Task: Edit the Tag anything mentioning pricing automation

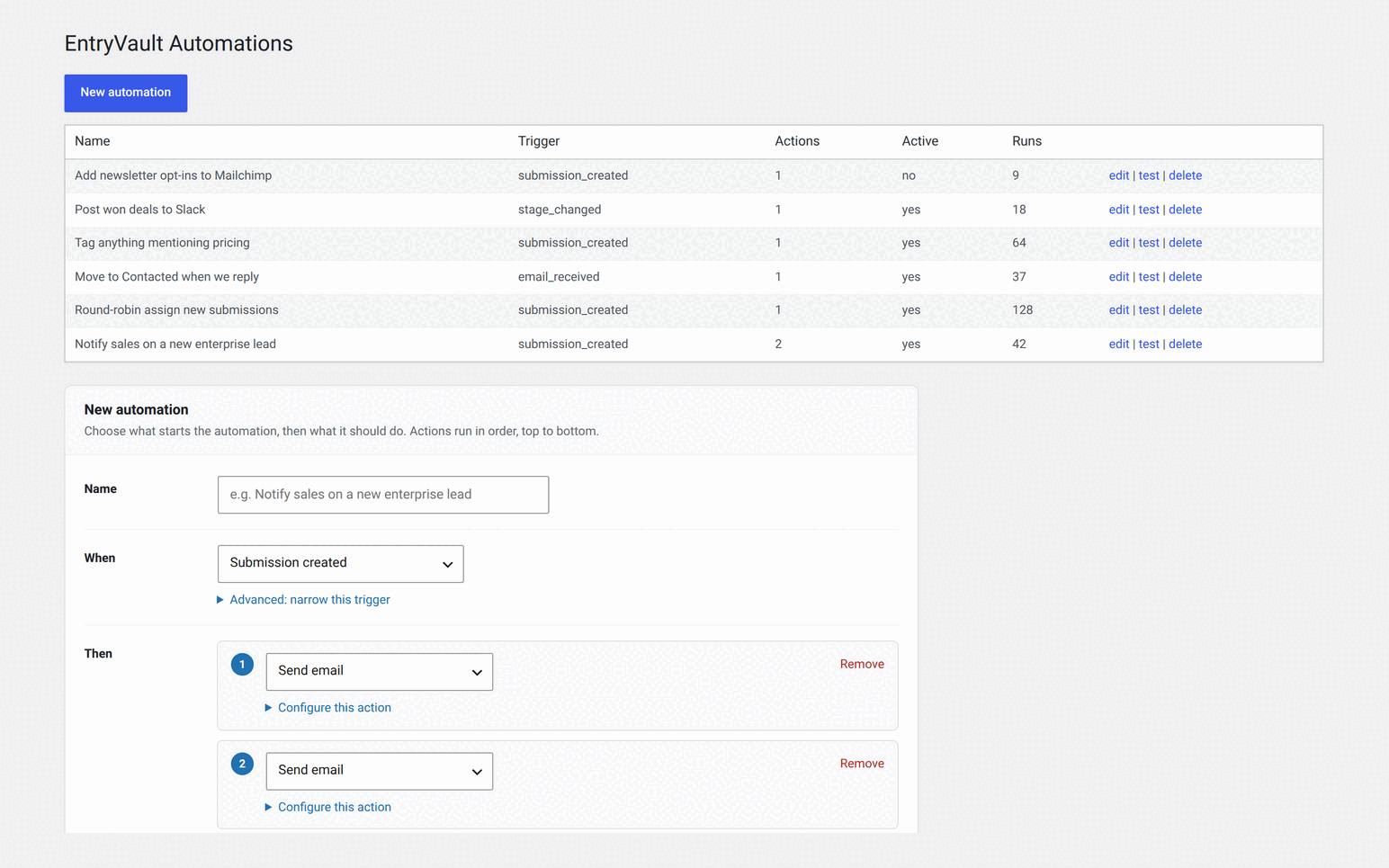Action: (1118, 243)
